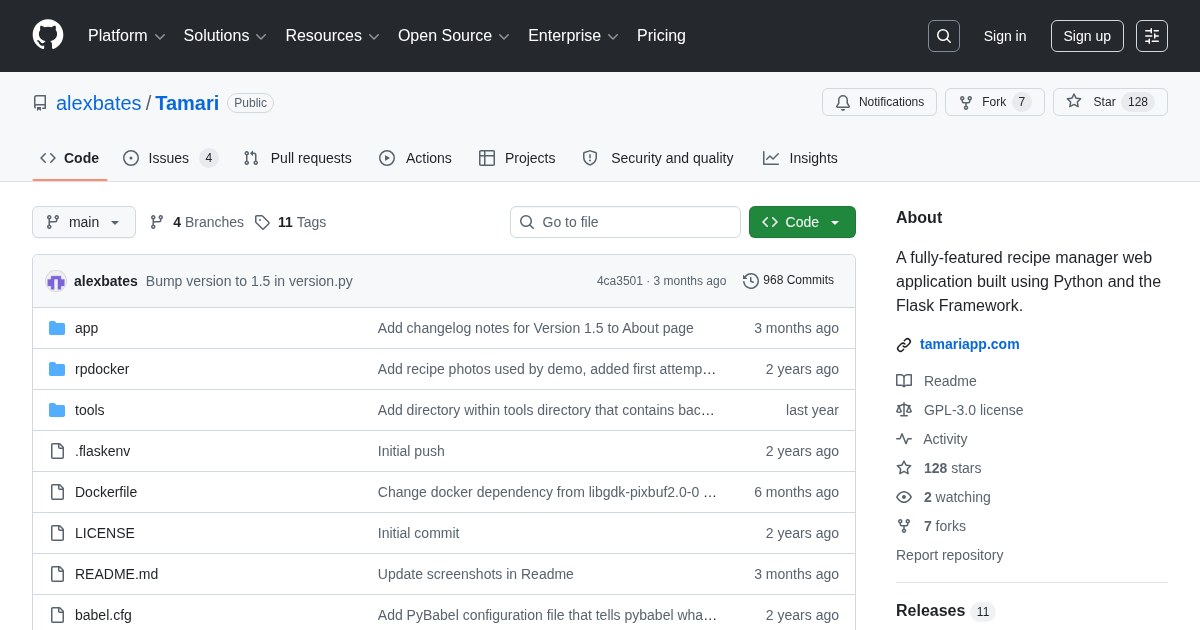1200x630 pixels.
Task: Click the alexbates avatar in commit row
Action: pos(56,281)
